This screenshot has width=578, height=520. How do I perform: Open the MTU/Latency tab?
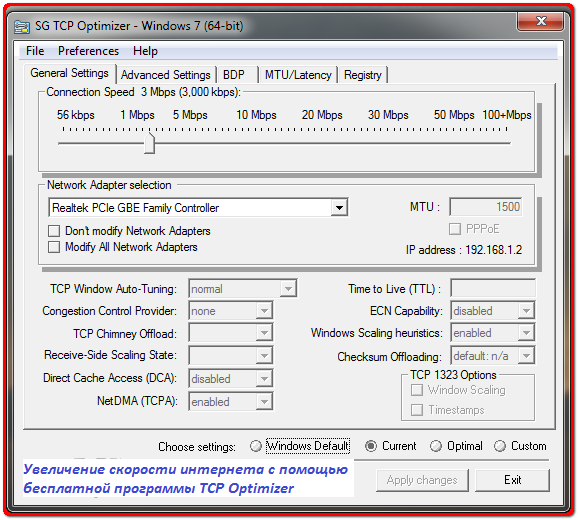(298, 75)
